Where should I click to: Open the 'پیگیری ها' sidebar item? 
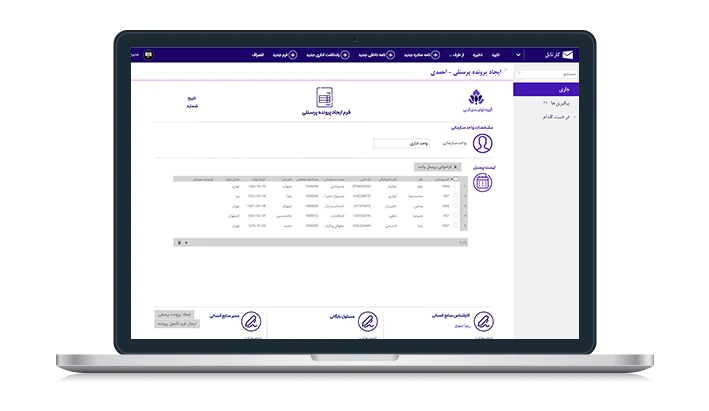(x=554, y=103)
